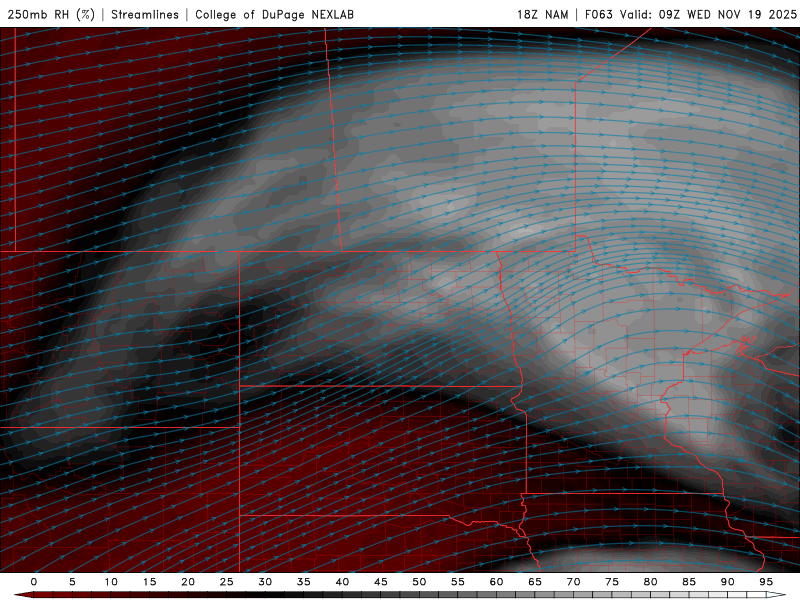
Task: Select the '60' color scale label
Action: coord(496,582)
